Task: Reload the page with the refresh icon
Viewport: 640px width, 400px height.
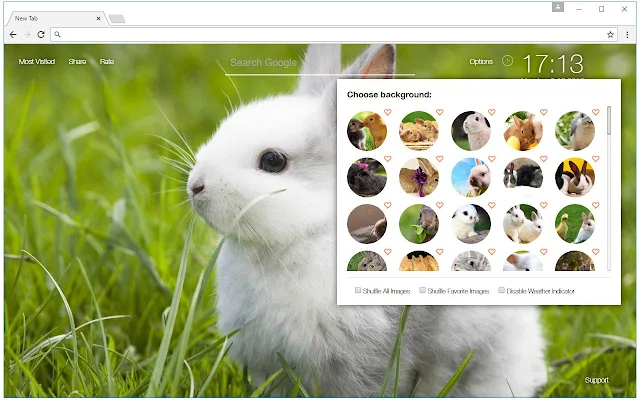Action: 41,35
